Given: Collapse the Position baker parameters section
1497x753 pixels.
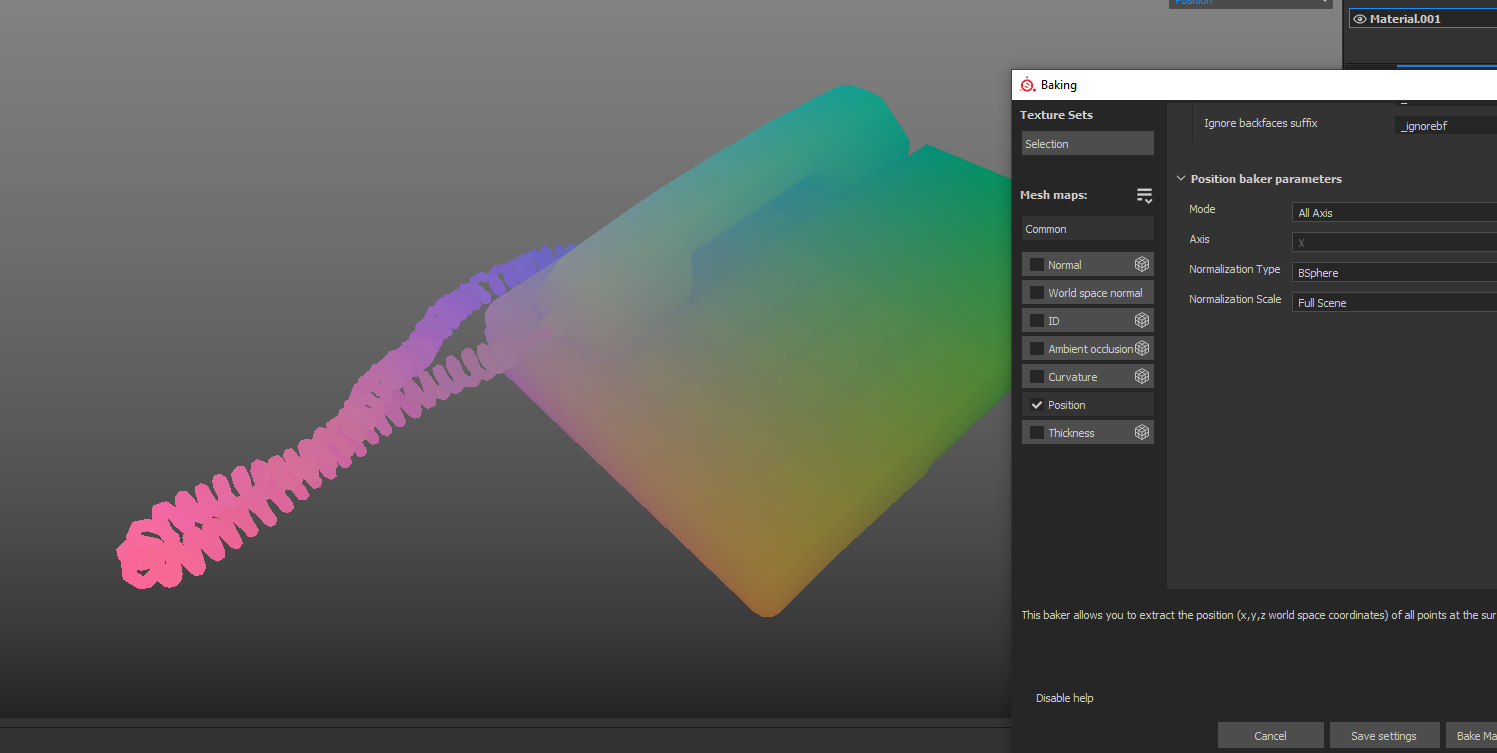Looking at the screenshot, I should (1181, 179).
